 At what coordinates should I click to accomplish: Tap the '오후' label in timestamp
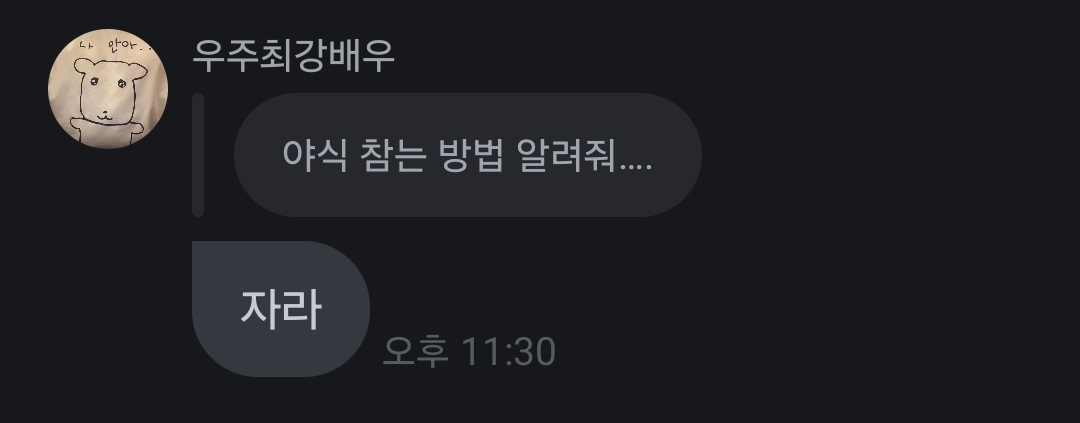pos(415,351)
